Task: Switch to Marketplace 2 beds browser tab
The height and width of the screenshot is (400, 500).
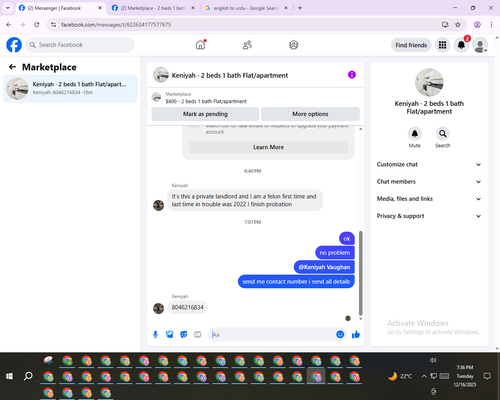Action: 153,8
